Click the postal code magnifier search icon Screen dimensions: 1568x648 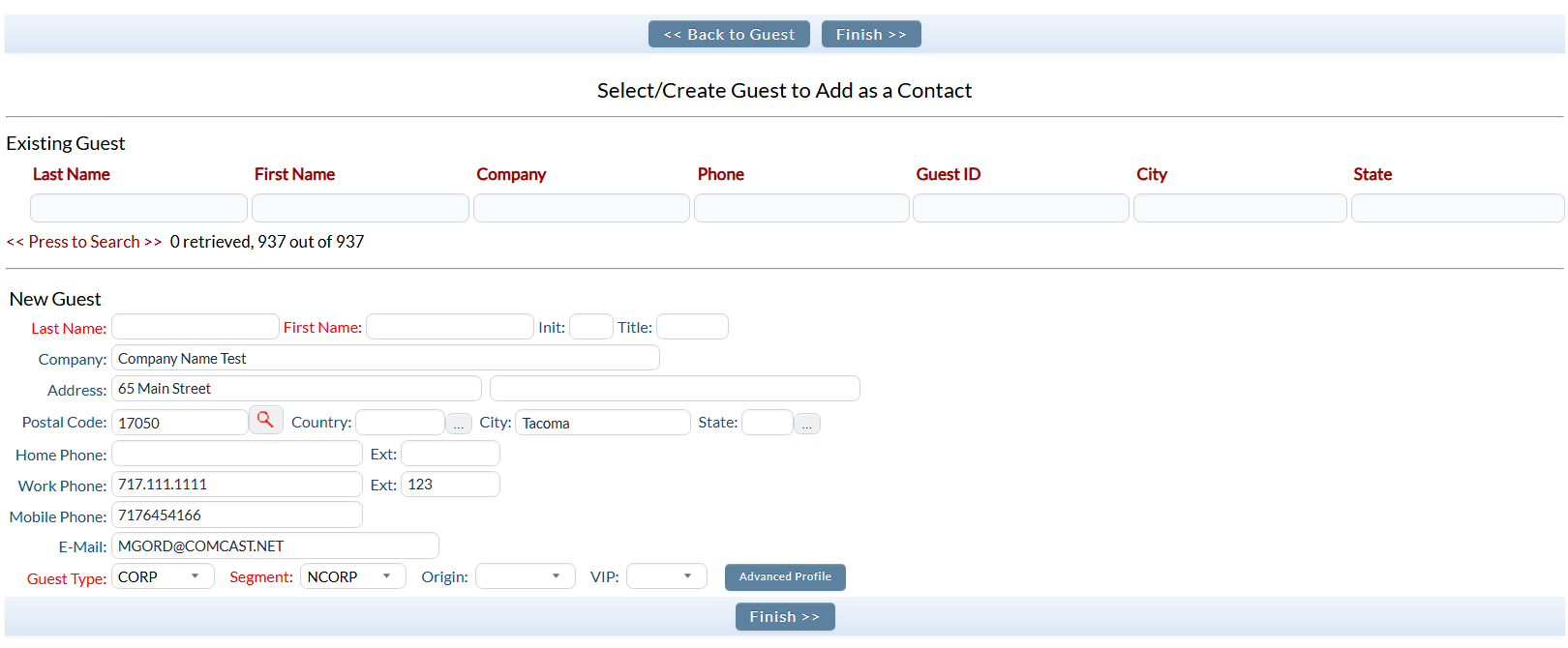tap(266, 421)
